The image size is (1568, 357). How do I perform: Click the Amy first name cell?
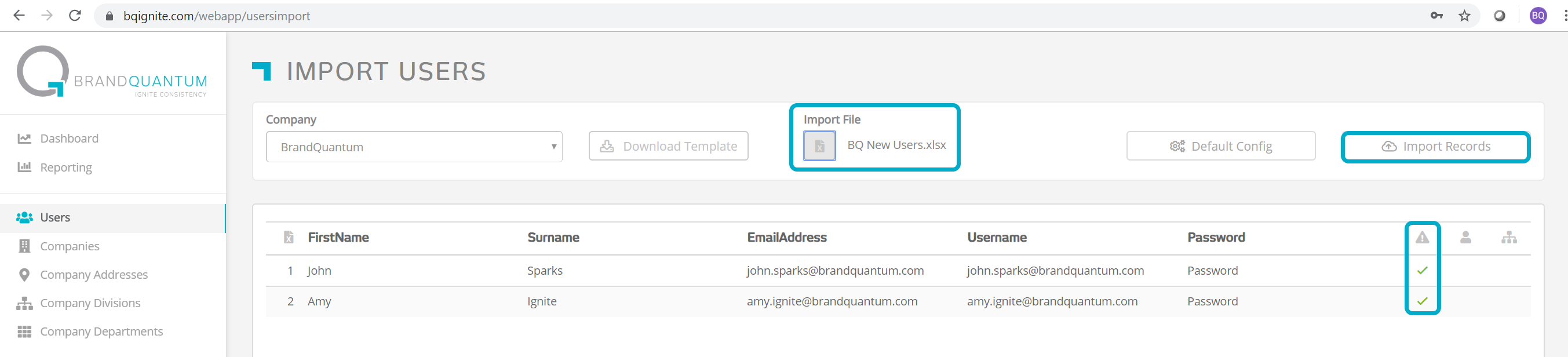pyautogui.click(x=319, y=301)
